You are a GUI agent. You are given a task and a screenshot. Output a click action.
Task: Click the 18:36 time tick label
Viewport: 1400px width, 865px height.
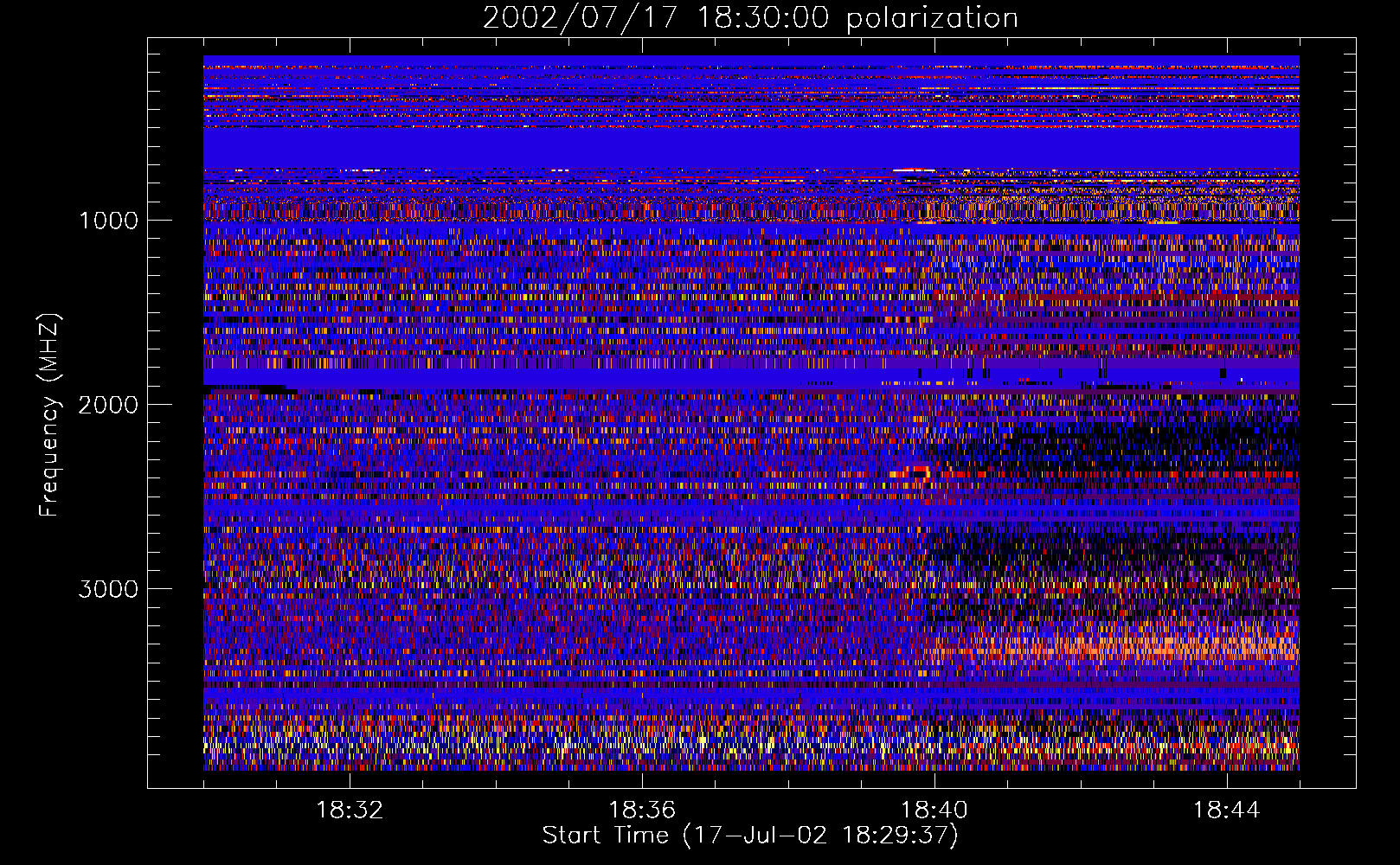(642, 811)
